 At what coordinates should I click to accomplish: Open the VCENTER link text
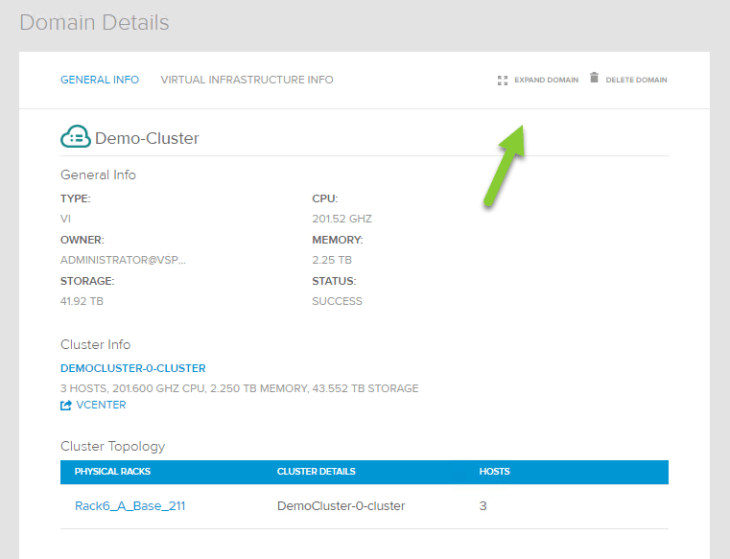click(x=101, y=405)
